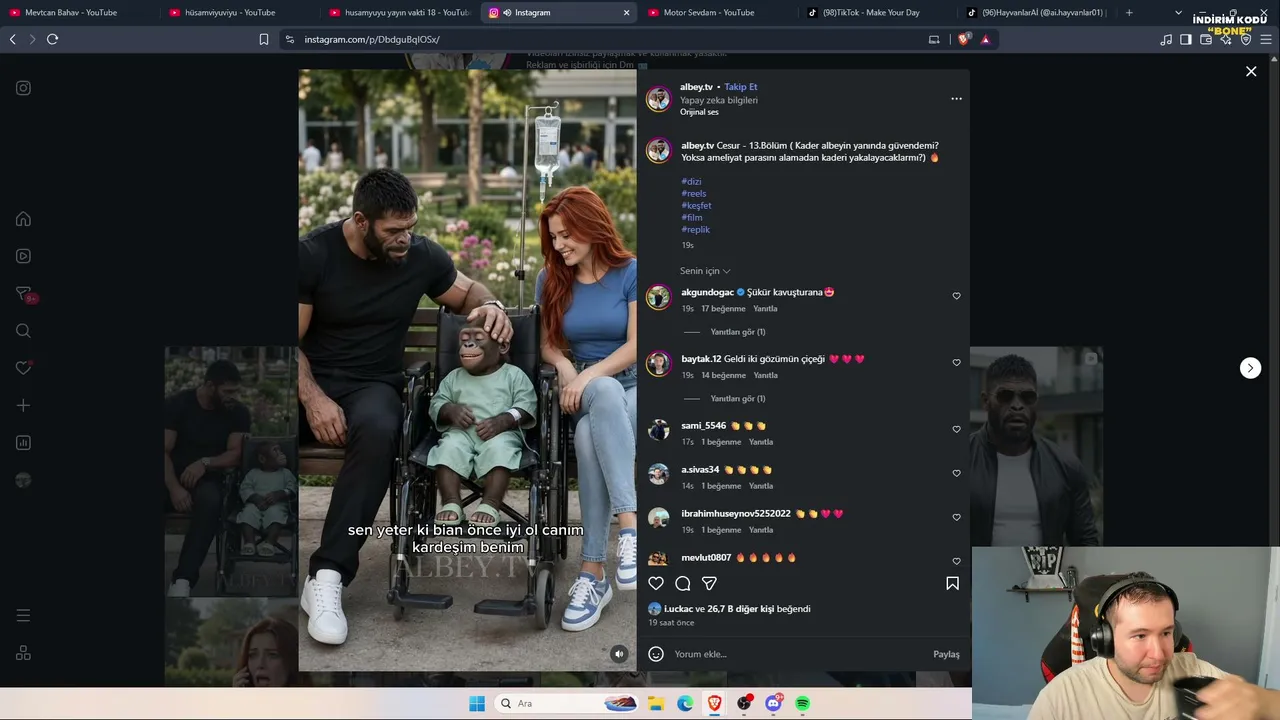
Task: Like akgundogac's comment
Action: 956,296
